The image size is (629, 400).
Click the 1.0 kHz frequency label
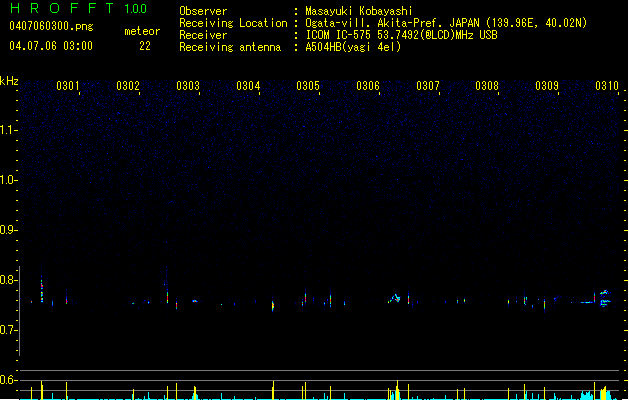coord(8,180)
